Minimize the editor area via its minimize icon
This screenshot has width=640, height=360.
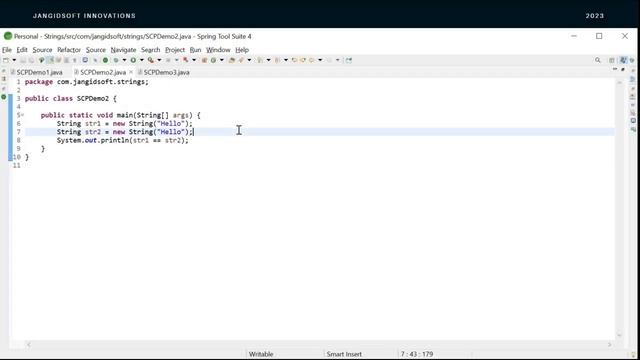pyautogui.click(x=615, y=70)
